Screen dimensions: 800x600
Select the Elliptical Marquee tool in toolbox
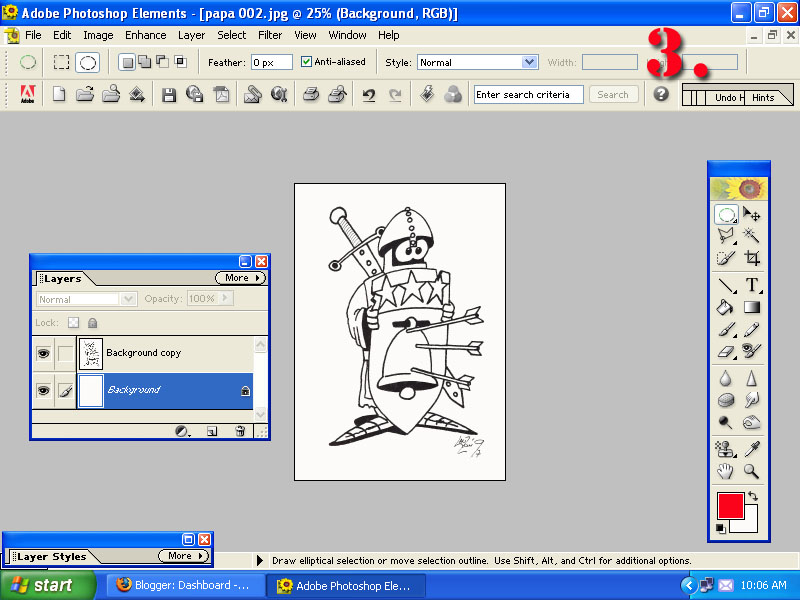point(726,214)
